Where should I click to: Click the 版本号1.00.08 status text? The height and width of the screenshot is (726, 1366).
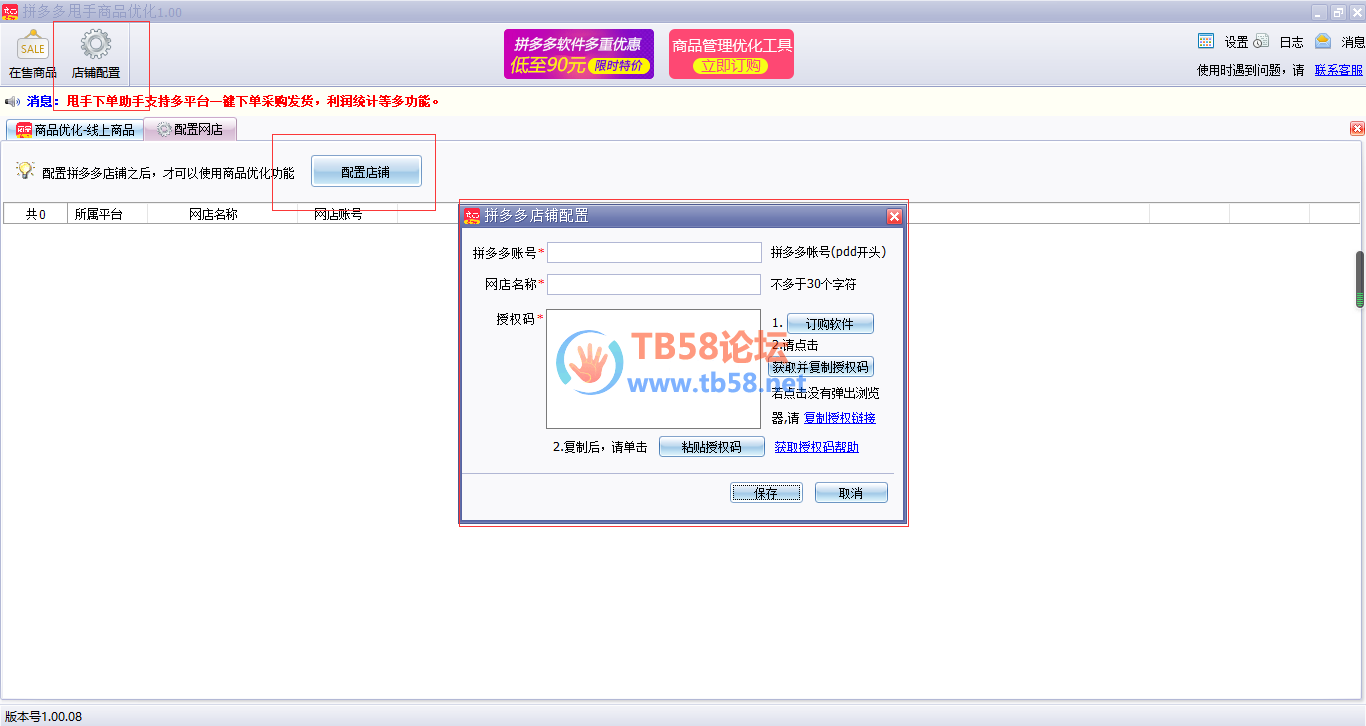pos(44,716)
